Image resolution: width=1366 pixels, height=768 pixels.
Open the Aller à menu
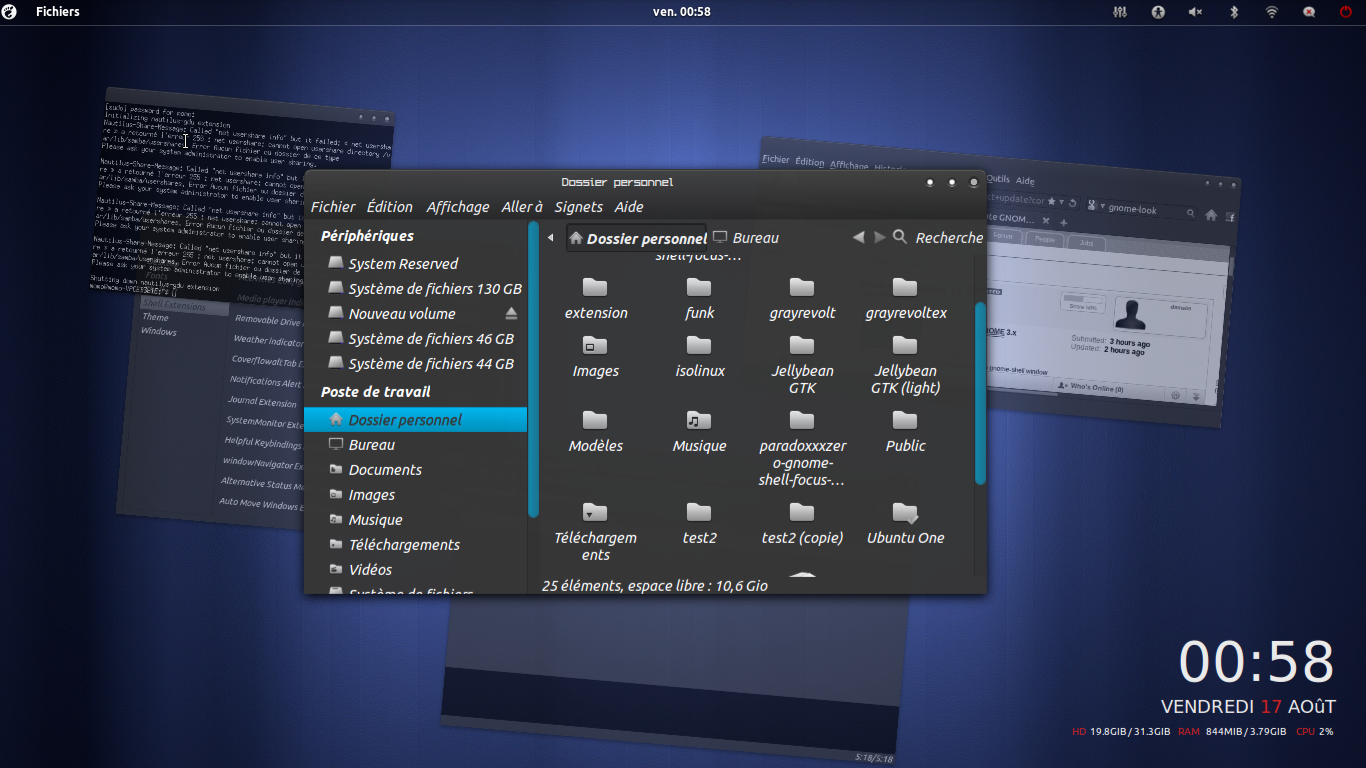pos(522,207)
